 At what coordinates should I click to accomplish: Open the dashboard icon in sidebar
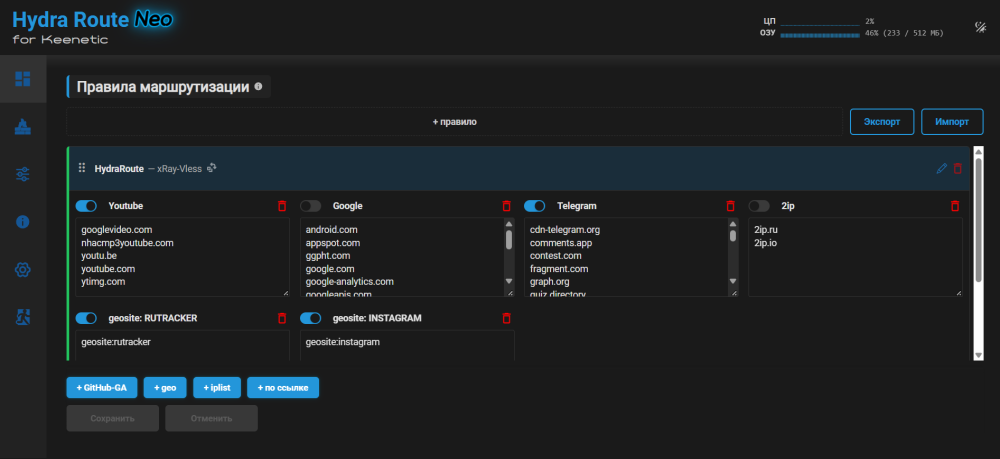[x=23, y=79]
